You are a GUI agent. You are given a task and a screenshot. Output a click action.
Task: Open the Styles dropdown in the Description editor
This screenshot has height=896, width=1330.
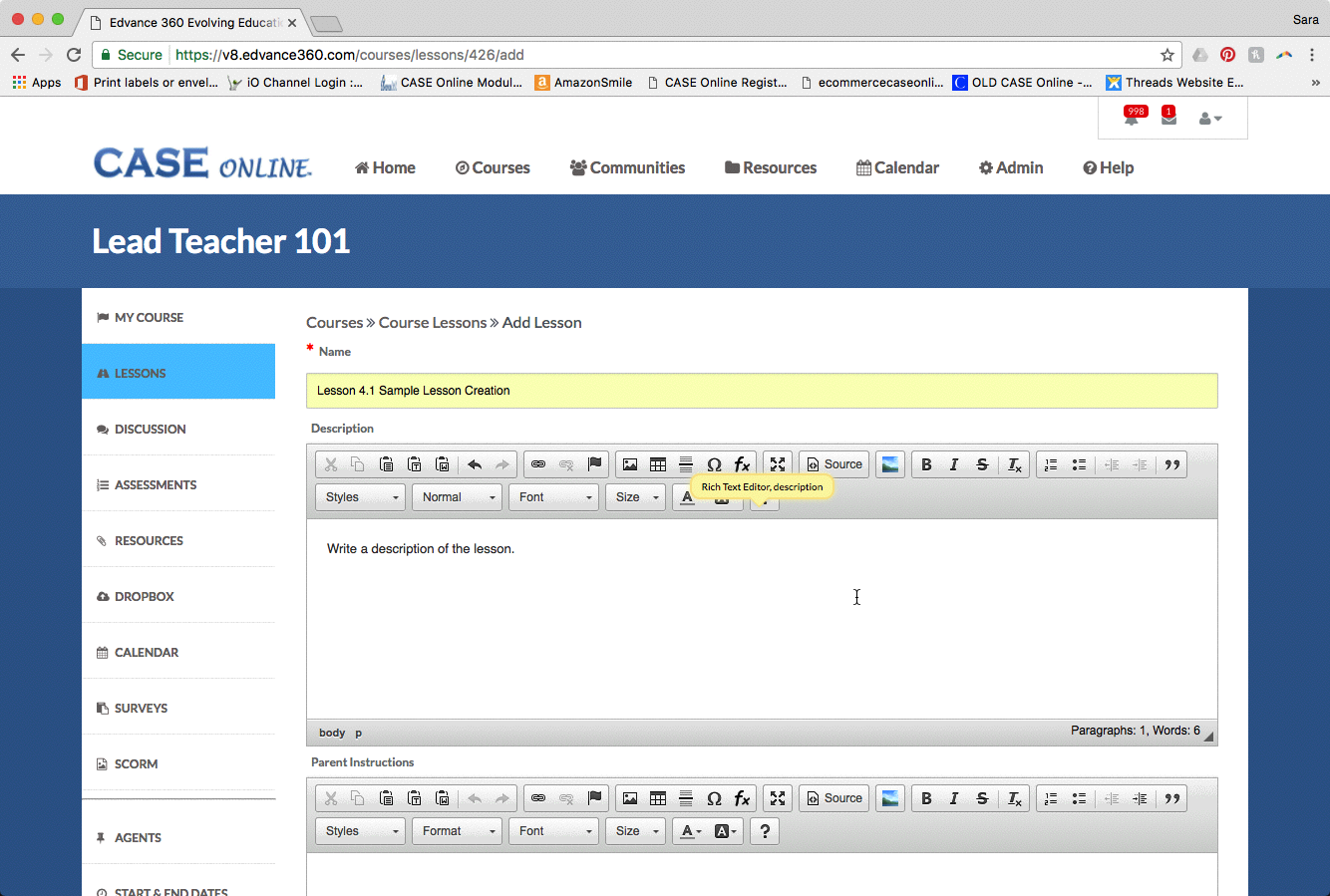(361, 497)
